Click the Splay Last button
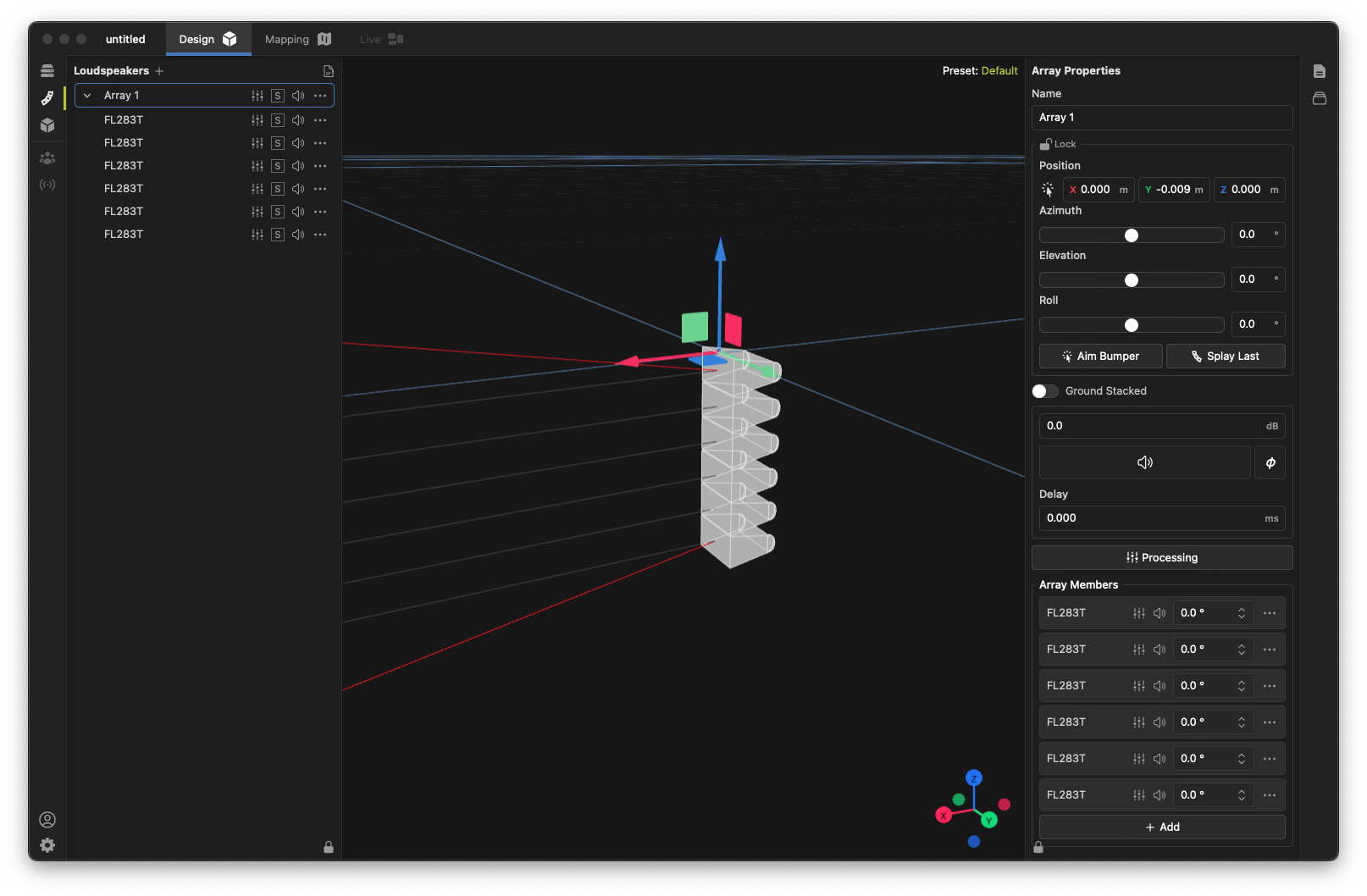 [1225, 357]
